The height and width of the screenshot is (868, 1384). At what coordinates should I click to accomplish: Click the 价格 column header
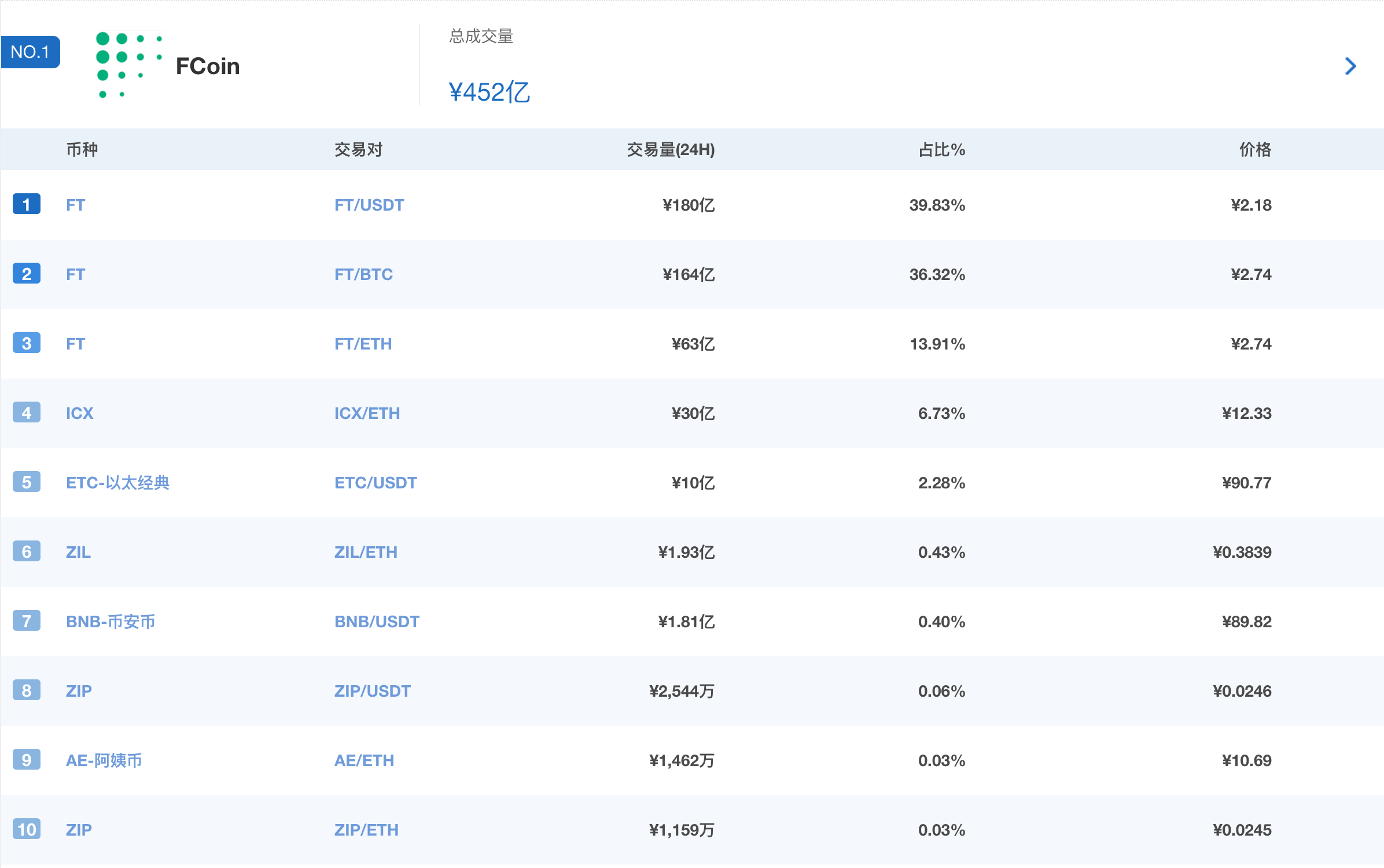click(1254, 150)
